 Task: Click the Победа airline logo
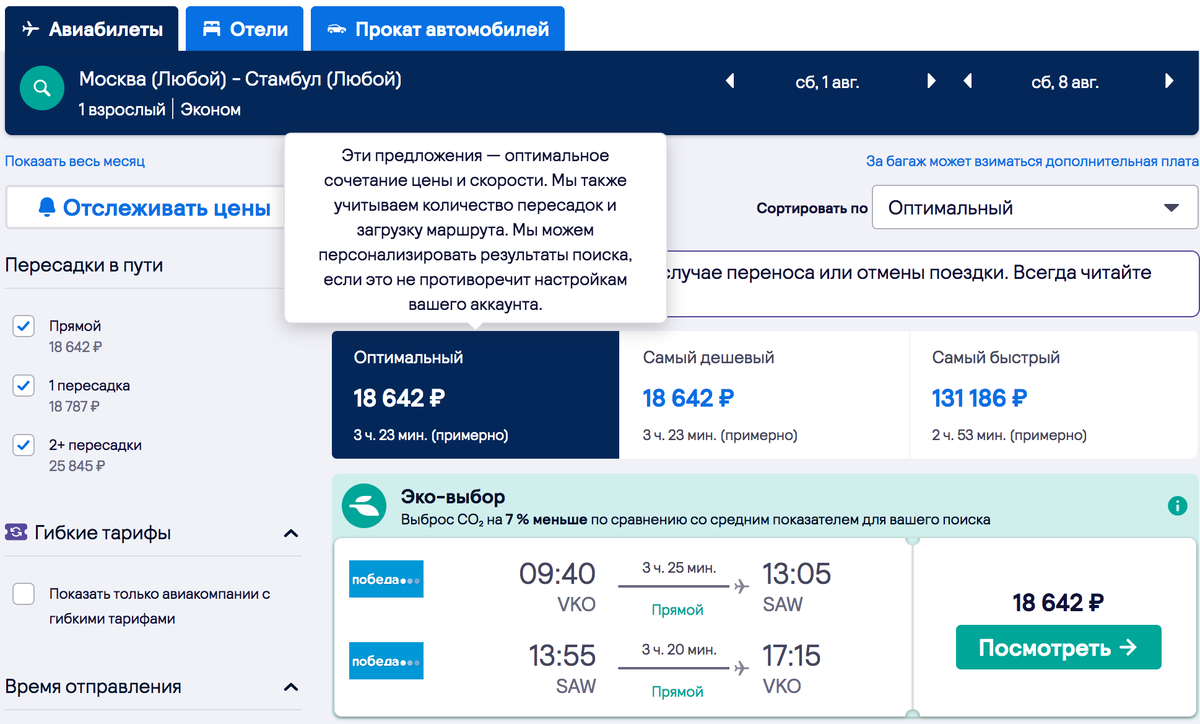tap(386, 578)
